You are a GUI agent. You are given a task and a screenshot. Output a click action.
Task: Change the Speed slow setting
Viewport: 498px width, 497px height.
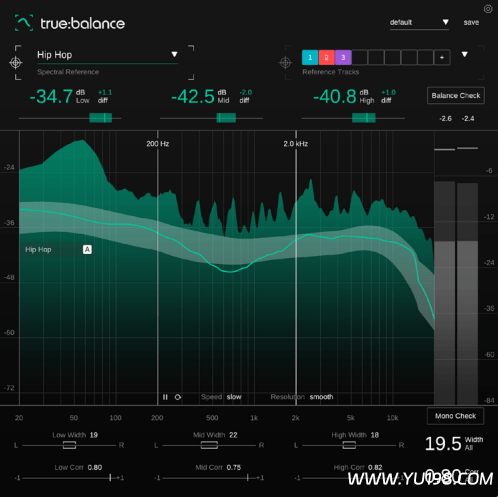point(234,397)
